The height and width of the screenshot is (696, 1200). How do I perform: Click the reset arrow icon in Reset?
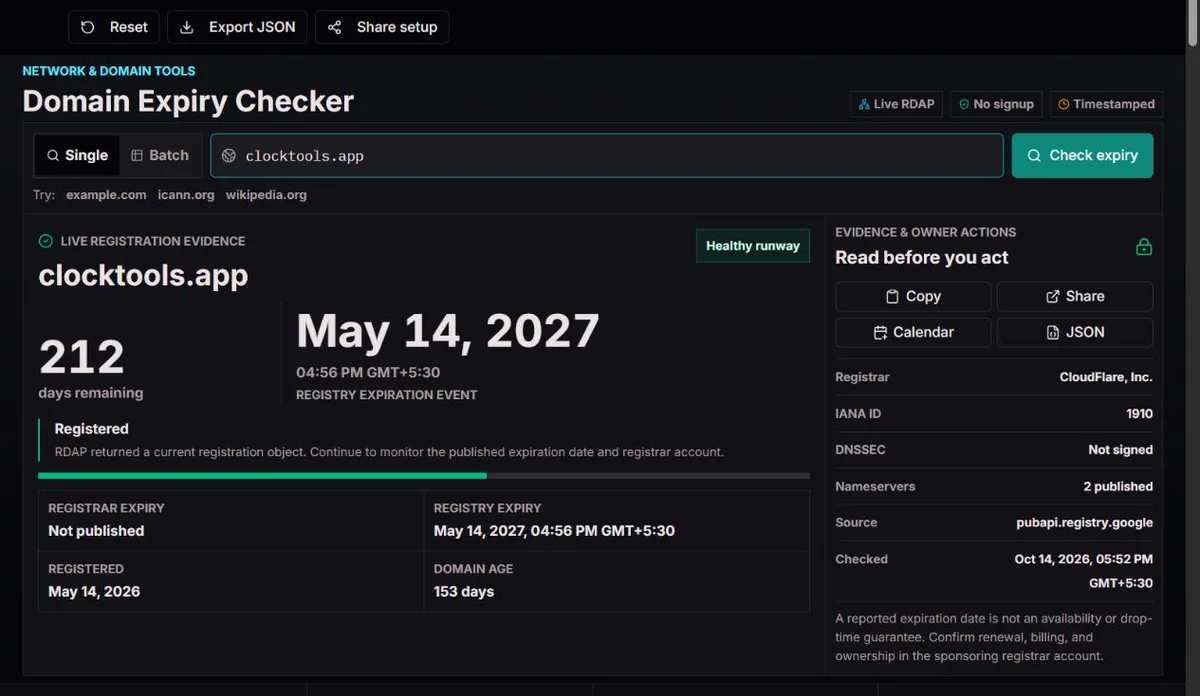click(88, 27)
